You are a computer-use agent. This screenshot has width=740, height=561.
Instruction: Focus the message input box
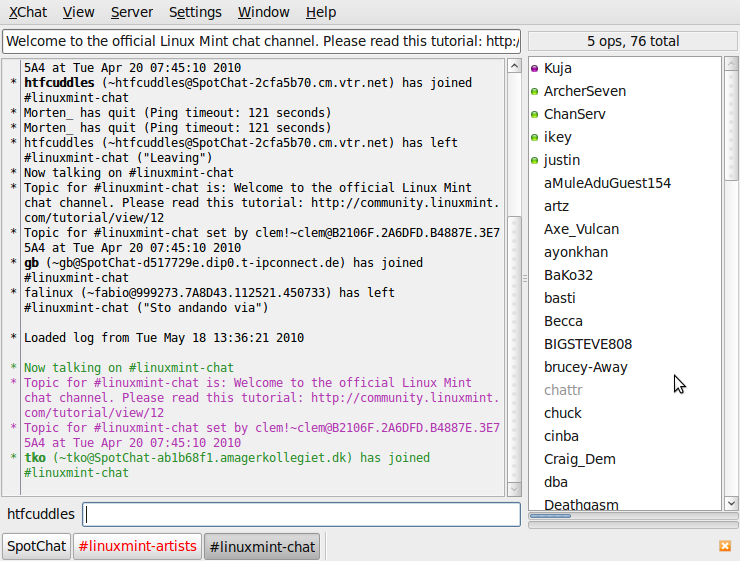(302, 514)
